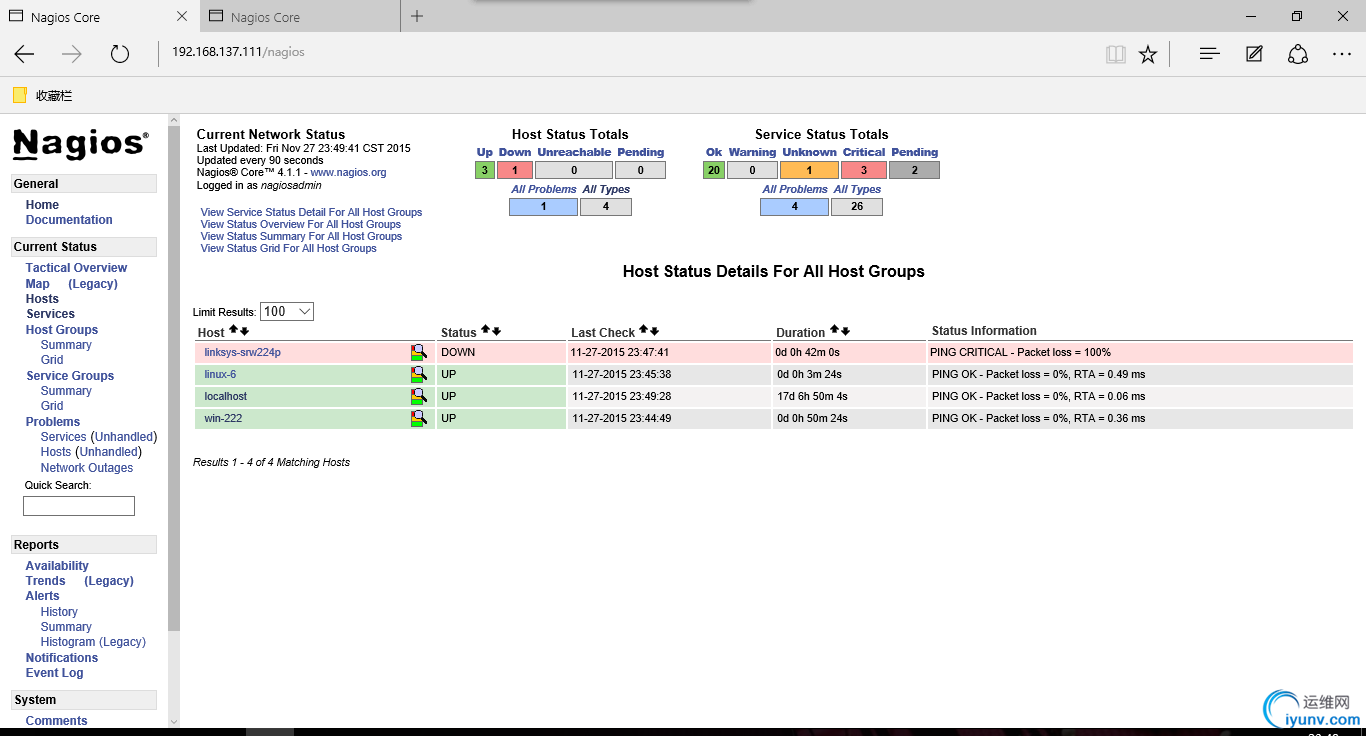The height and width of the screenshot is (736, 1366).
Task: Click host All Types count 4
Action: (x=606, y=207)
